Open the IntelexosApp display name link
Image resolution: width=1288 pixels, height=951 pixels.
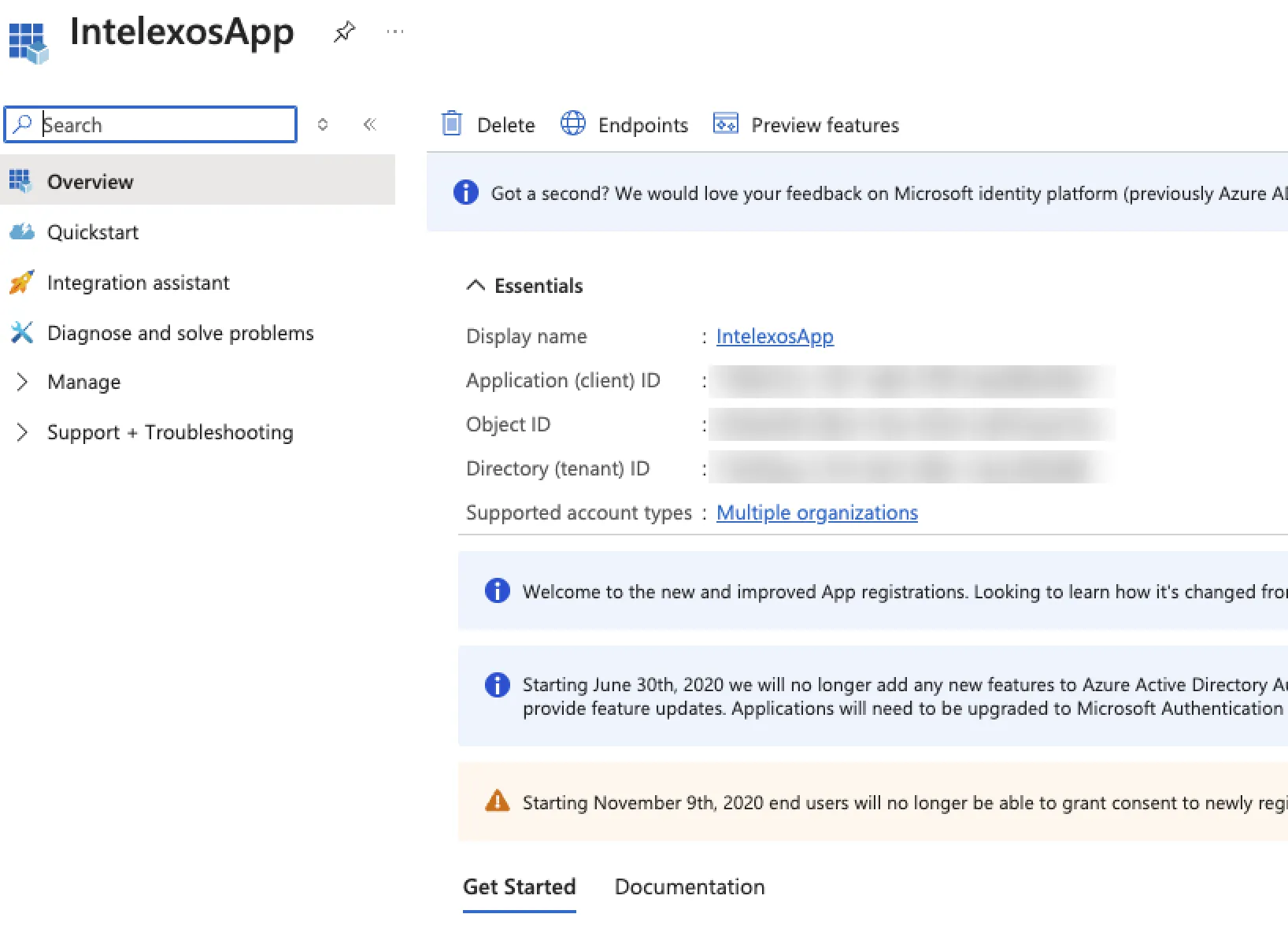(775, 336)
